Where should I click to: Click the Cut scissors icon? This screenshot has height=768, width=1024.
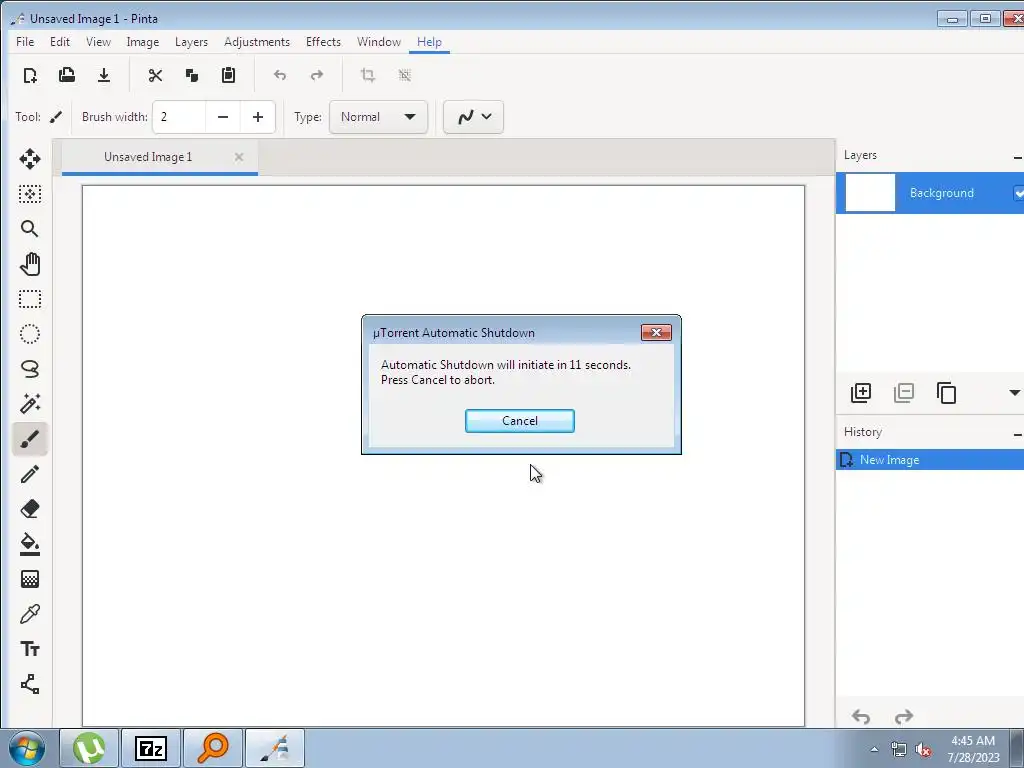tap(155, 75)
